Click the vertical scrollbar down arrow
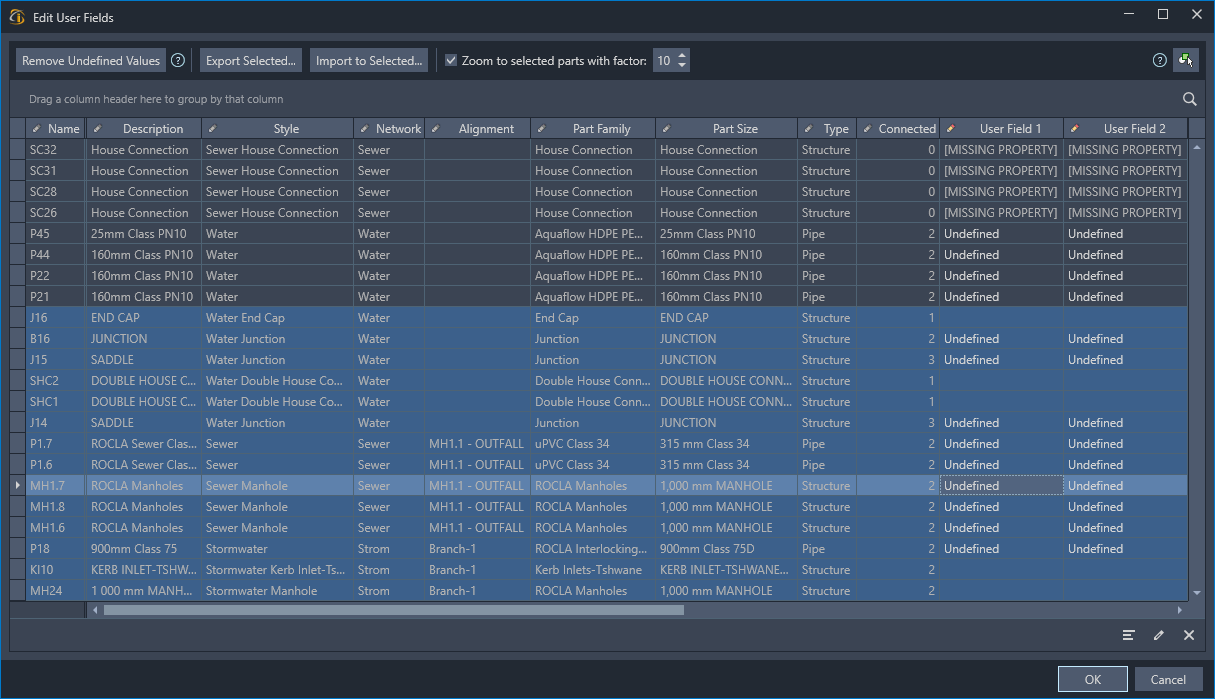This screenshot has height=699, width=1215. pos(1196,594)
